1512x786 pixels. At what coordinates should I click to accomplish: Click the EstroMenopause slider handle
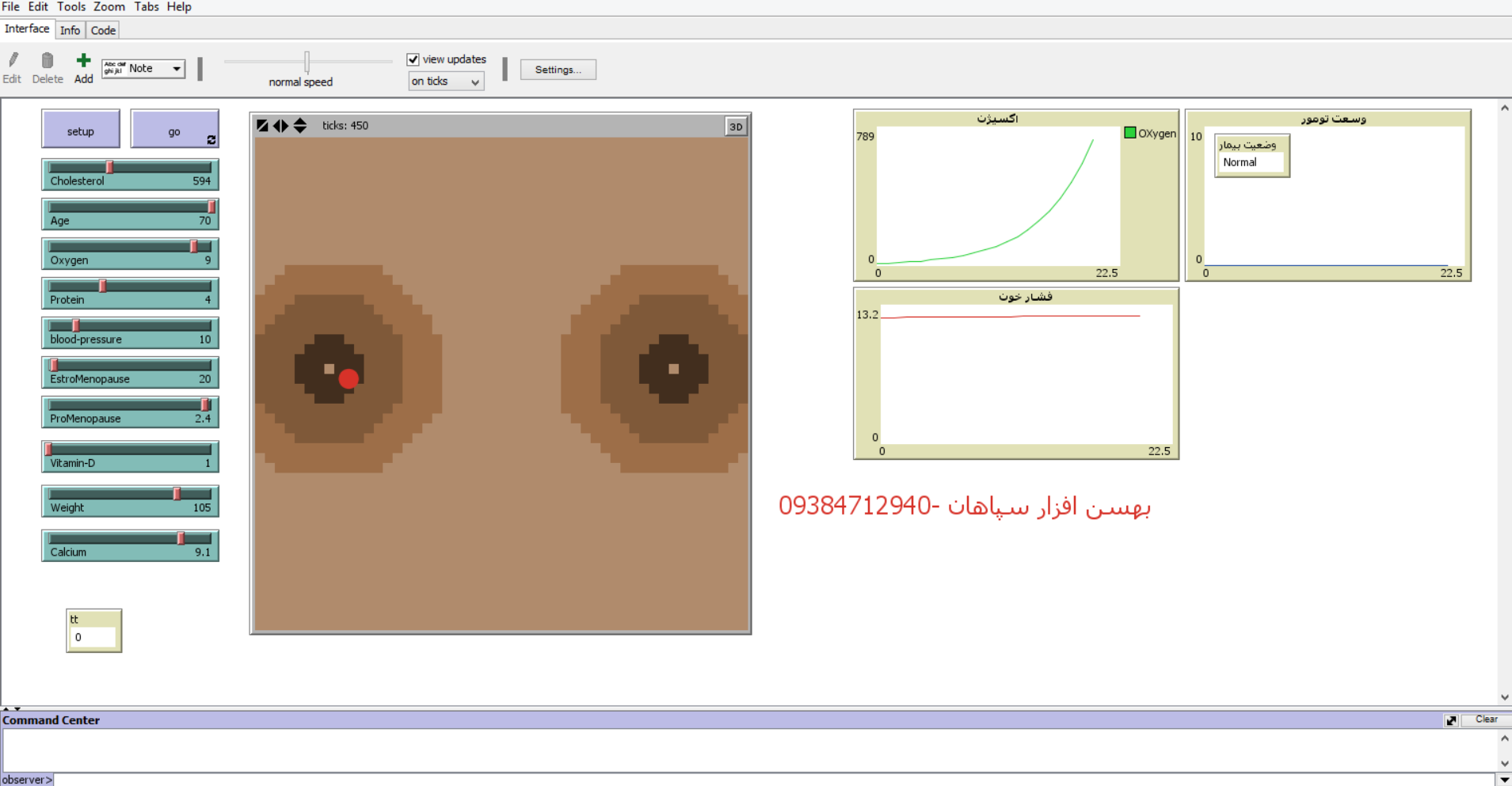[54, 365]
